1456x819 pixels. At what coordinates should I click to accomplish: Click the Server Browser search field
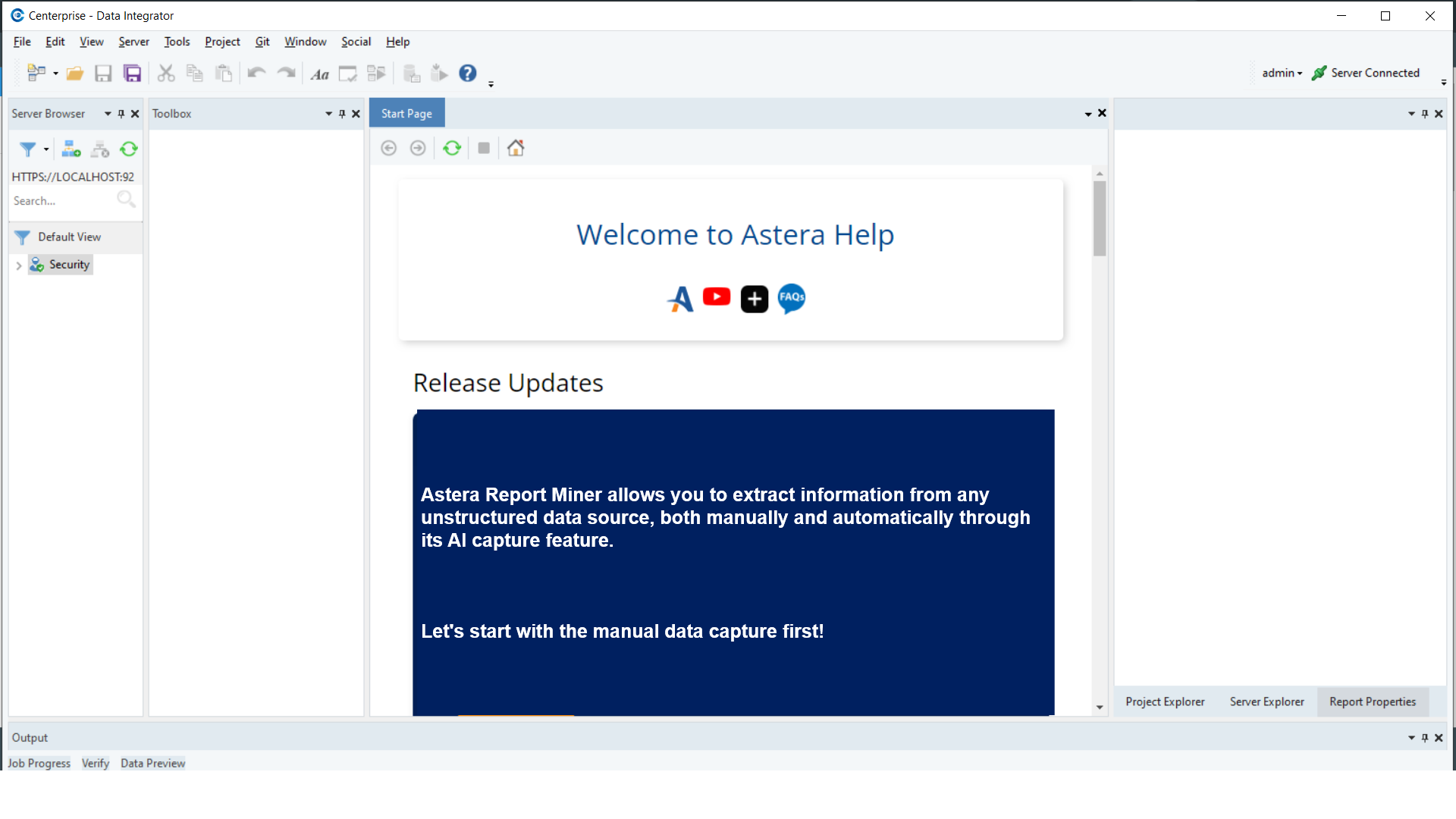pyautogui.click(x=62, y=201)
